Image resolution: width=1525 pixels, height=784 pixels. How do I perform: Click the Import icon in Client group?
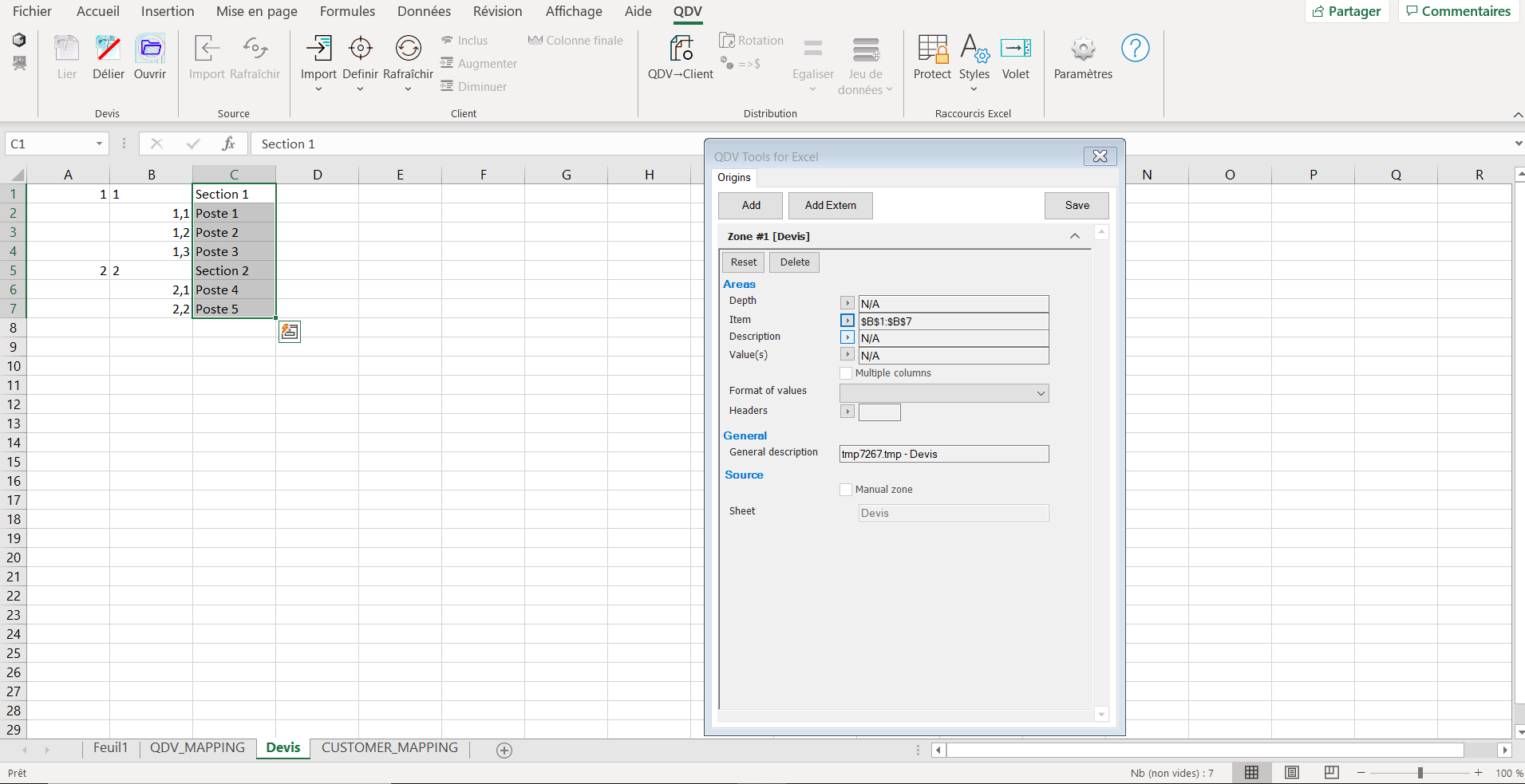(x=318, y=49)
